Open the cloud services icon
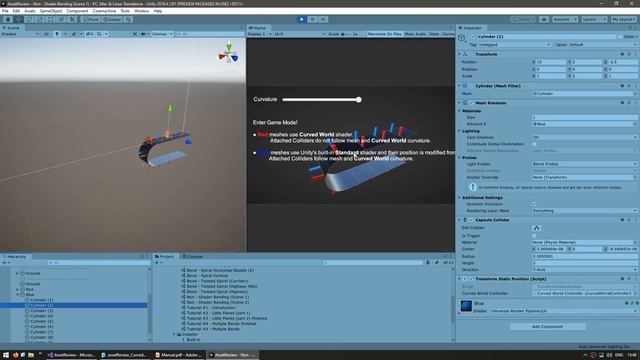This screenshot has height=360, width=640. (544, 19)
